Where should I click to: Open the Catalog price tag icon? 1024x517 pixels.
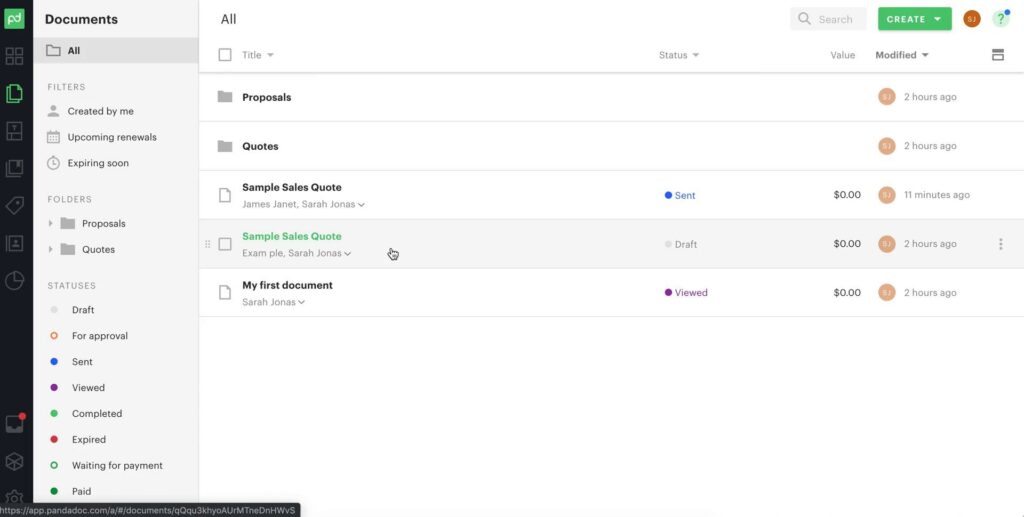click(x=14, y=205)
